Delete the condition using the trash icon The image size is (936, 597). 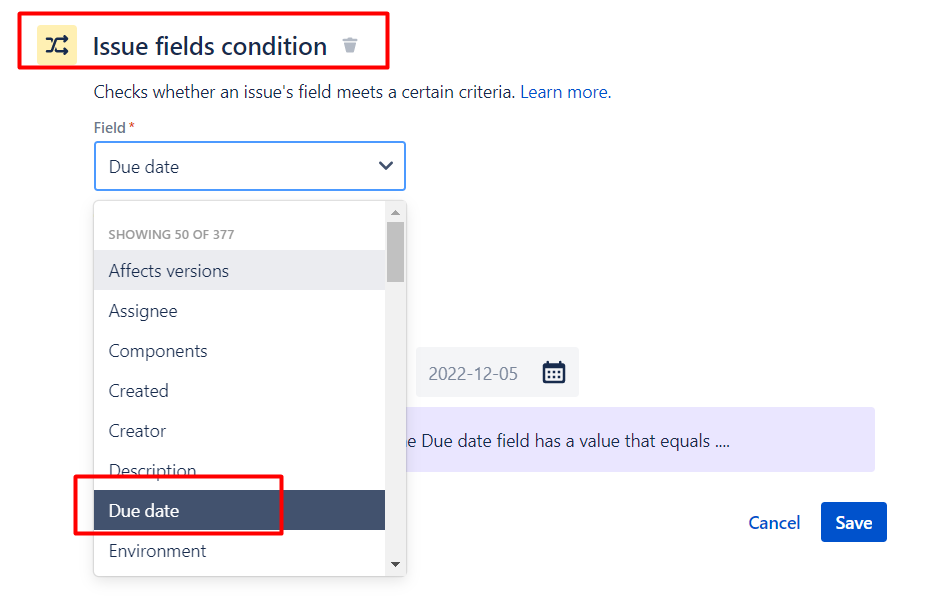(349, 45)
